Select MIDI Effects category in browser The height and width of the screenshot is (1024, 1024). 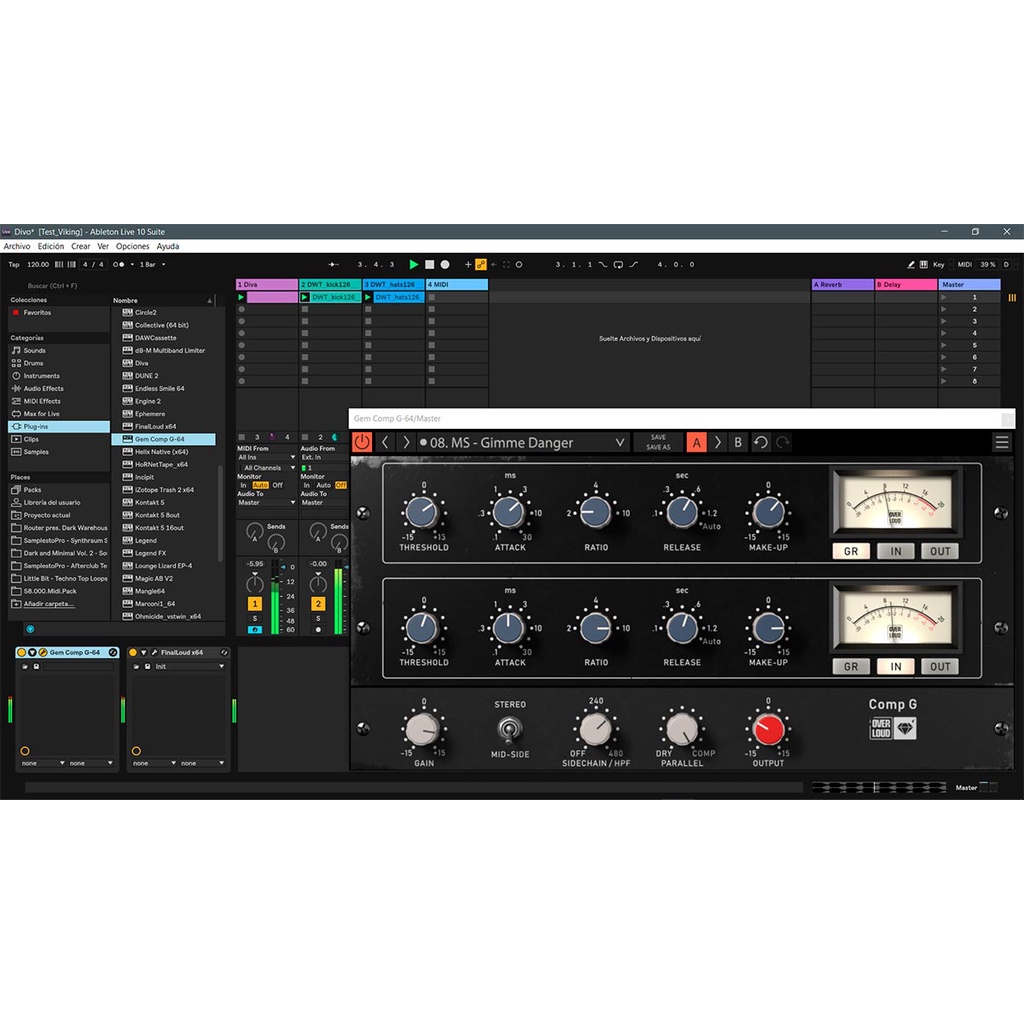click(x=59, y=402)
